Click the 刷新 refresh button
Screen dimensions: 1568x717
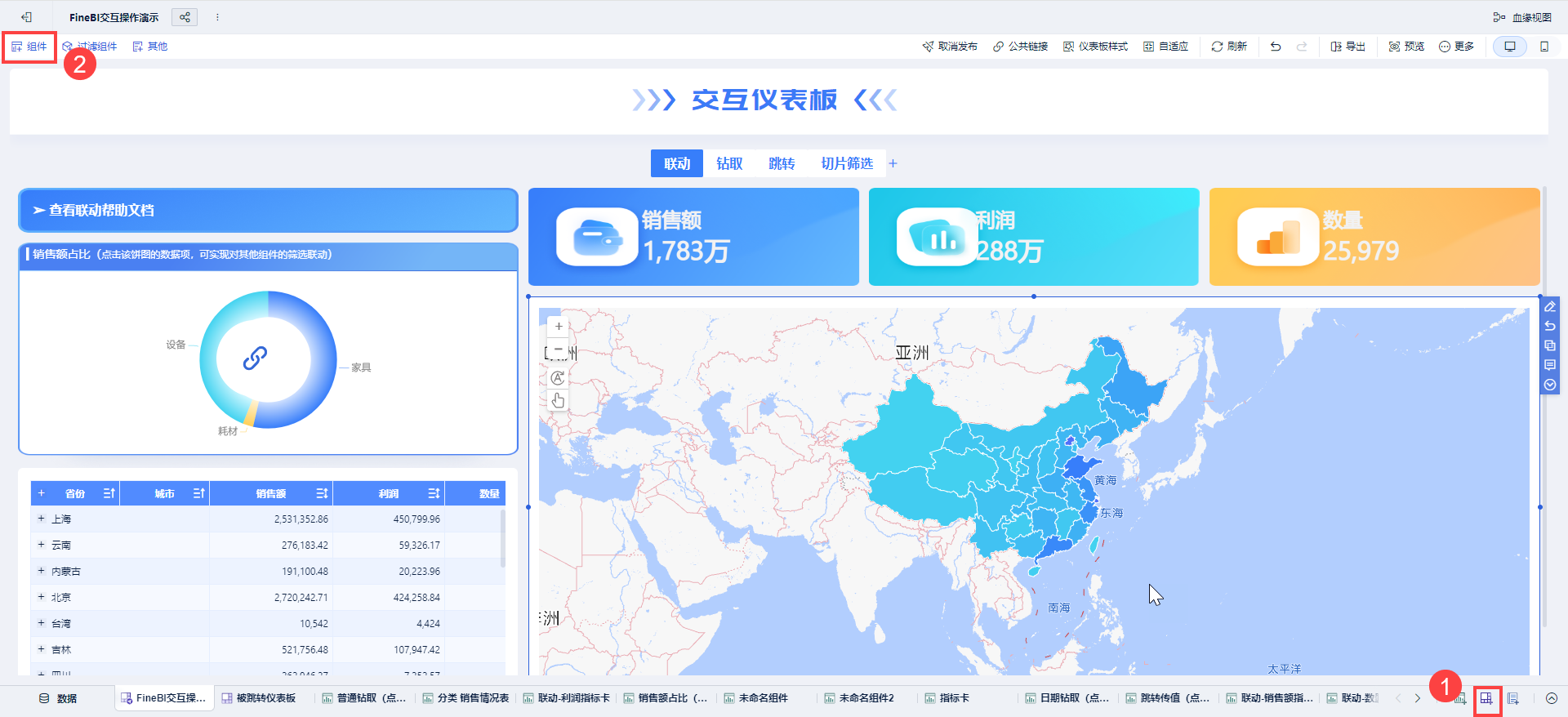point(1229,47)
